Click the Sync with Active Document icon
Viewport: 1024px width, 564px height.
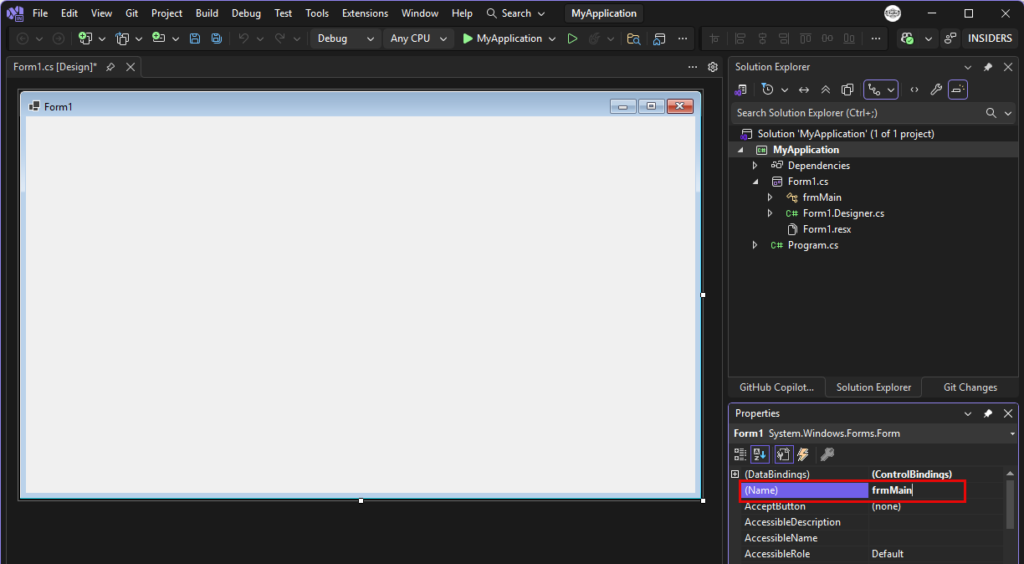(x=804, y=90)
